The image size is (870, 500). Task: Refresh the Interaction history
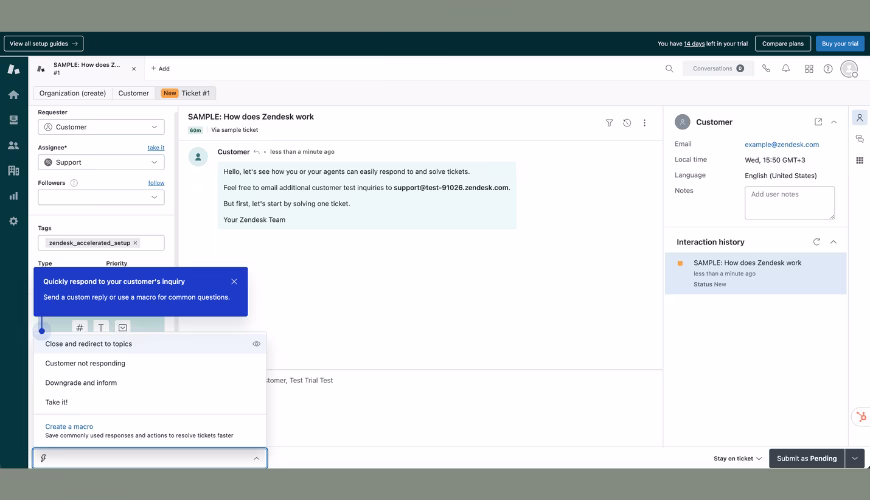(x=816, y=242)
